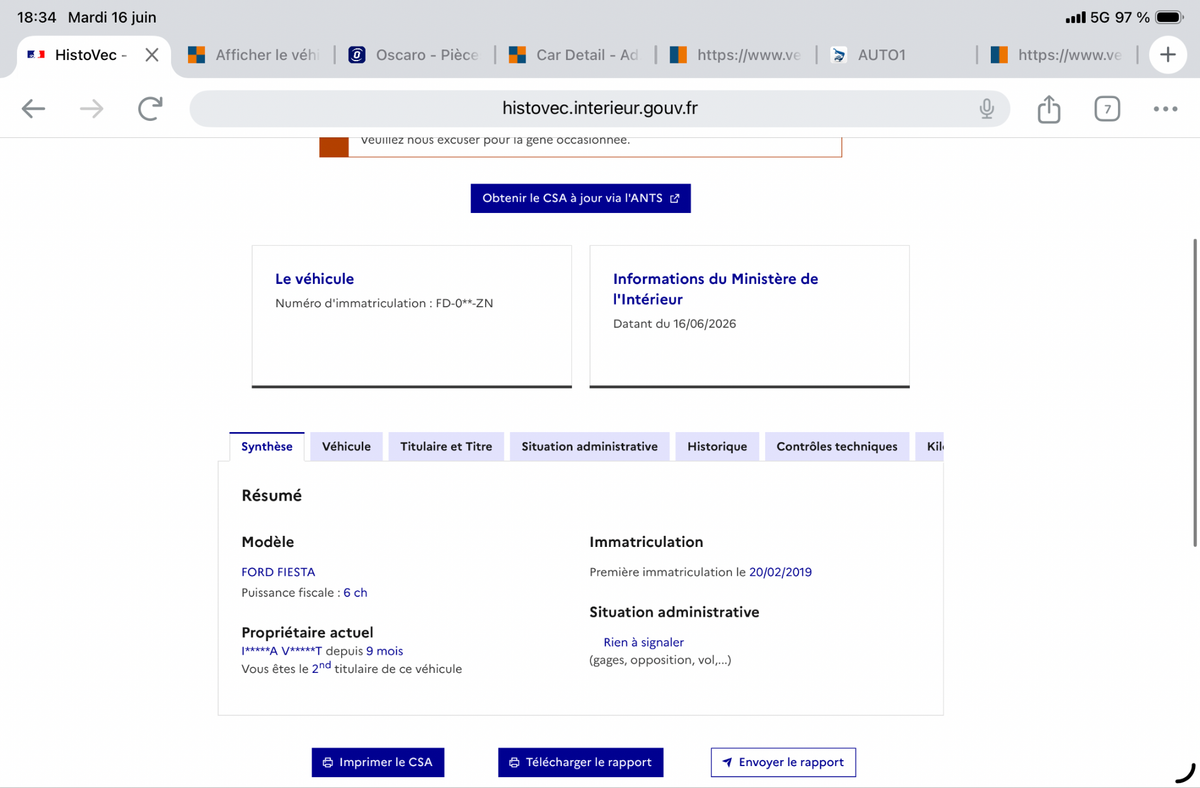Select the Contrôles techniques tab
Image resolution: width=1200 pixels, height=788 pixels.
click(x=837, y=446)
